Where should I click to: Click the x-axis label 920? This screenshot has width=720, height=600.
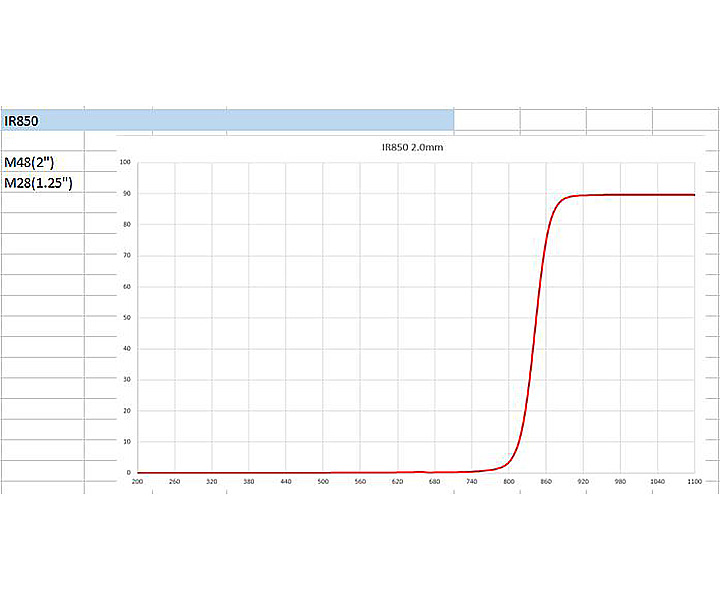click(583, 483)
